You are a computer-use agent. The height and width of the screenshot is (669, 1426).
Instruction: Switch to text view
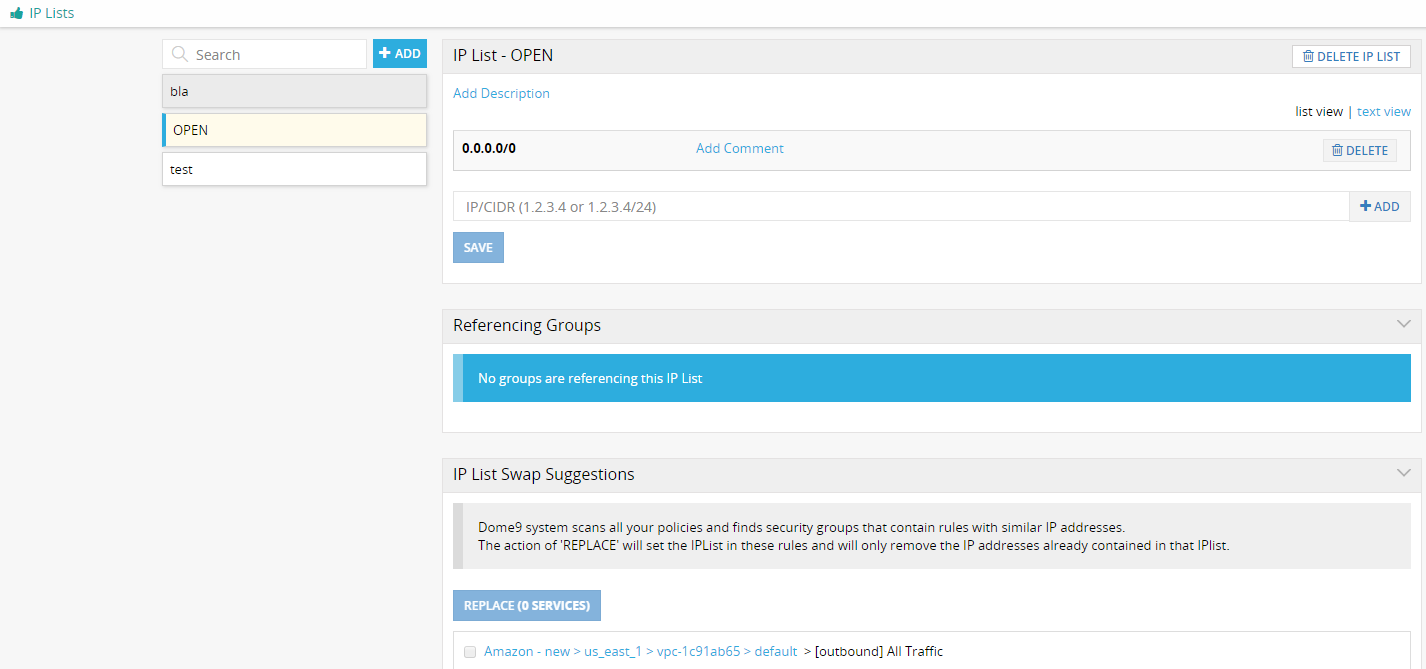tap(1384, 112)
